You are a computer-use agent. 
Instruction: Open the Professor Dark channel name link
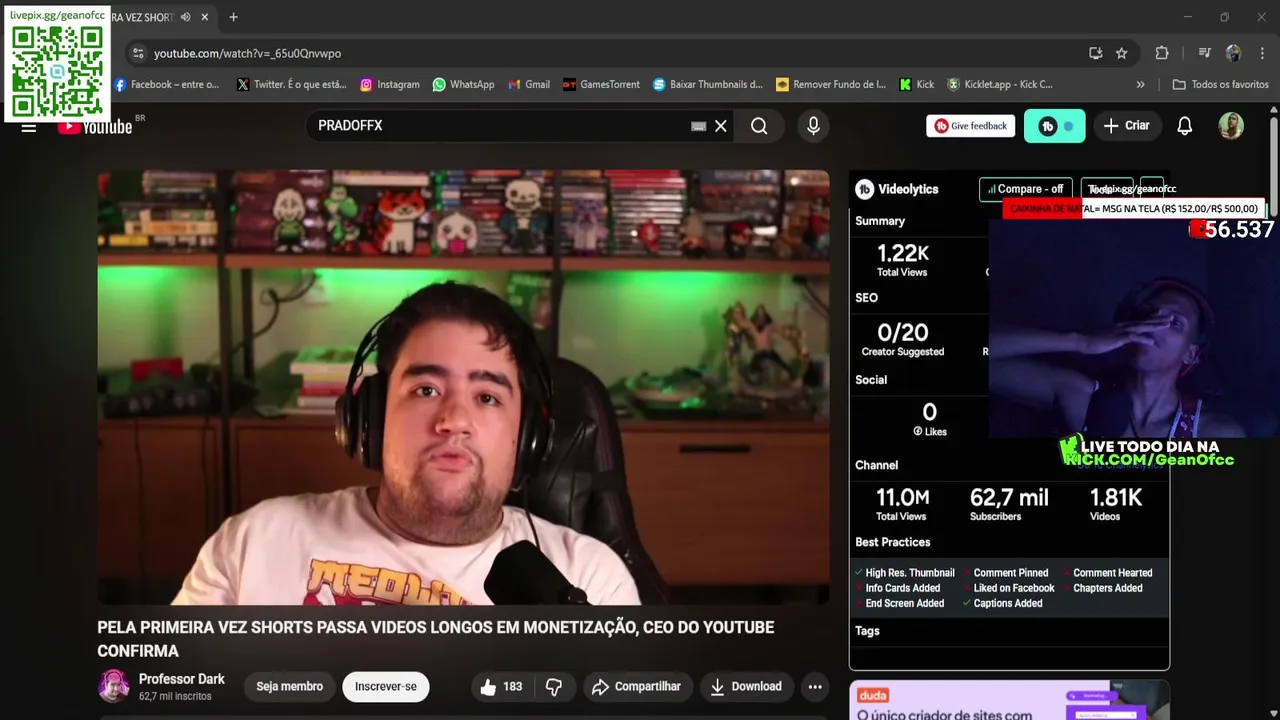click(x=181, y=679)
